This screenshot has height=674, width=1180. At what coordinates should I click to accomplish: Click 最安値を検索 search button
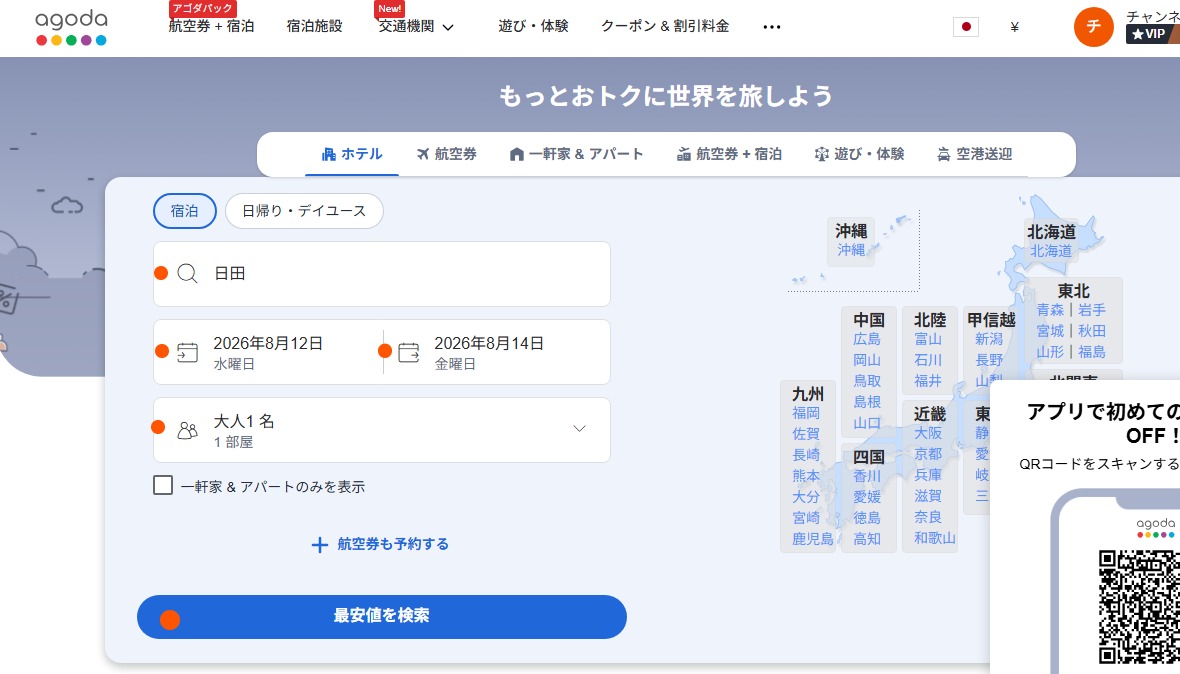click(382, 617)
